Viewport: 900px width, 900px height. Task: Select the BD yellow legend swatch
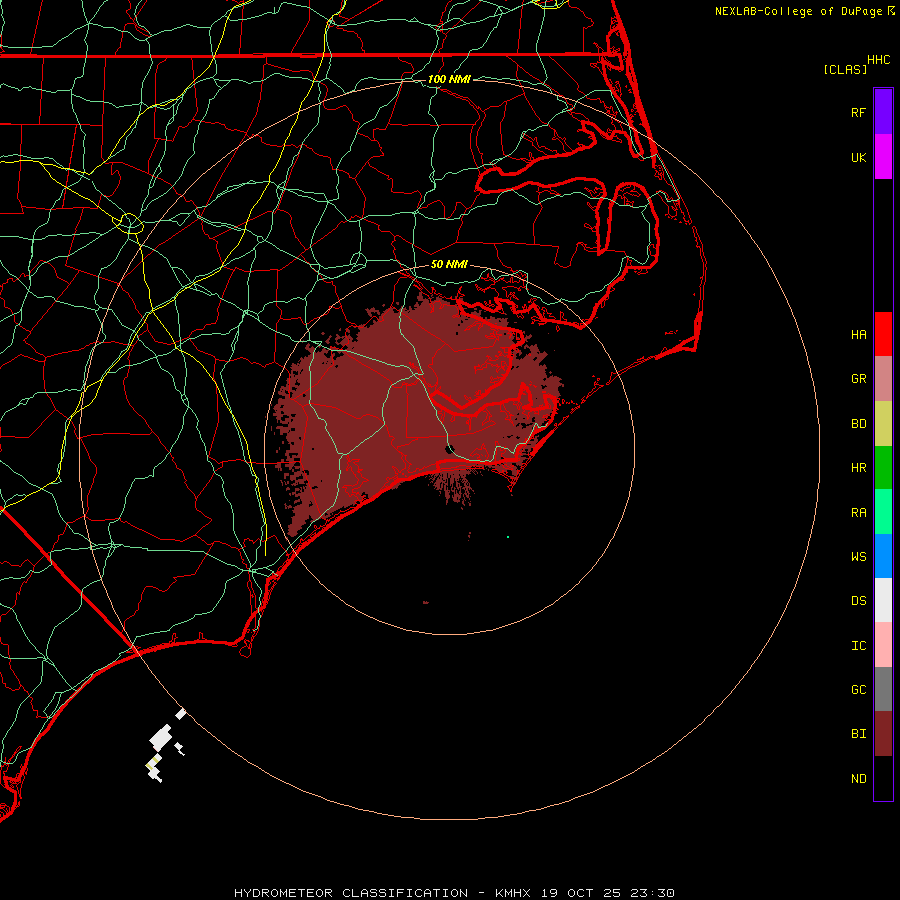click(883, 424)
